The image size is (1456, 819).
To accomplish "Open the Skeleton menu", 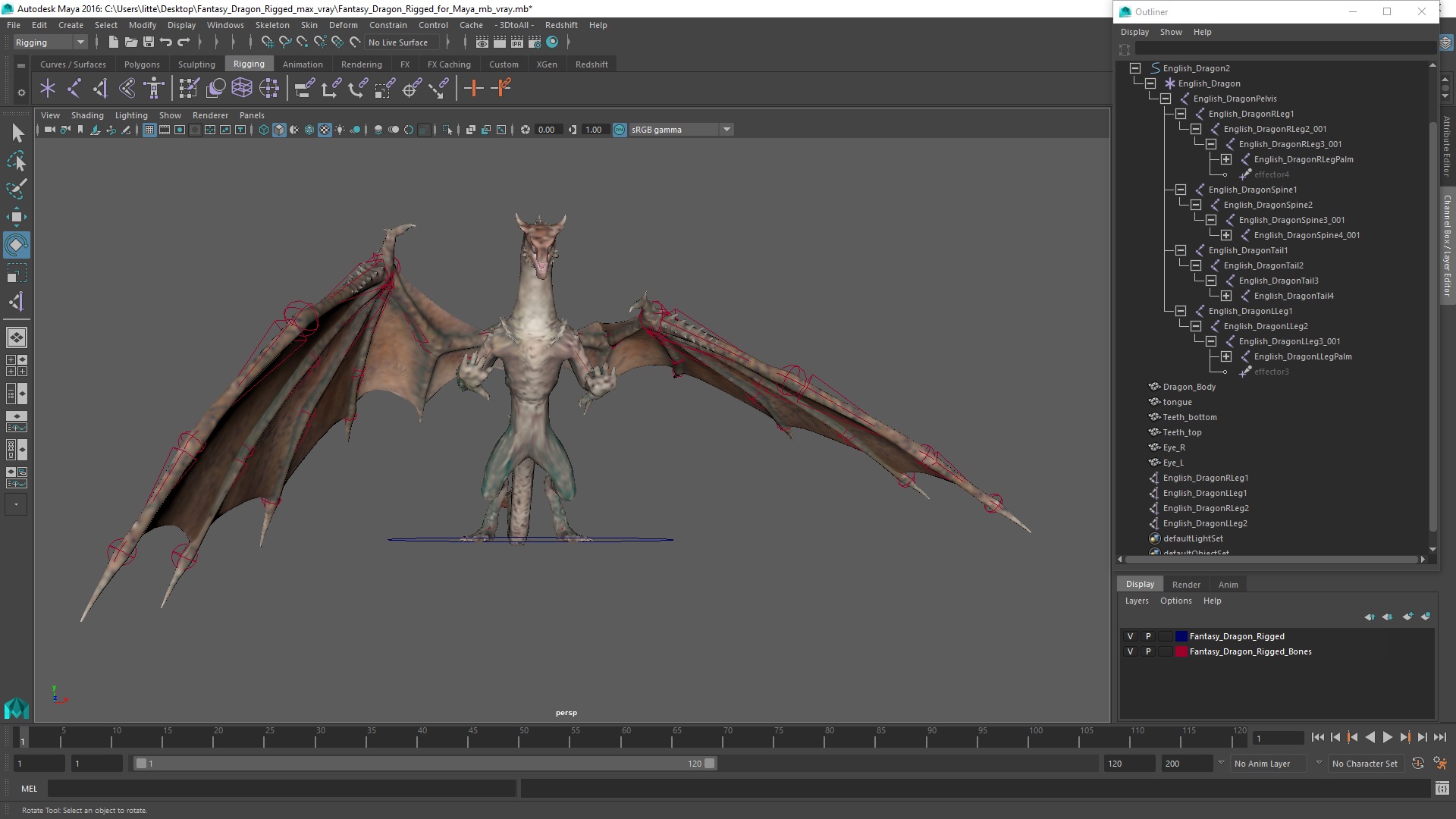I will (x=272, y=25).
